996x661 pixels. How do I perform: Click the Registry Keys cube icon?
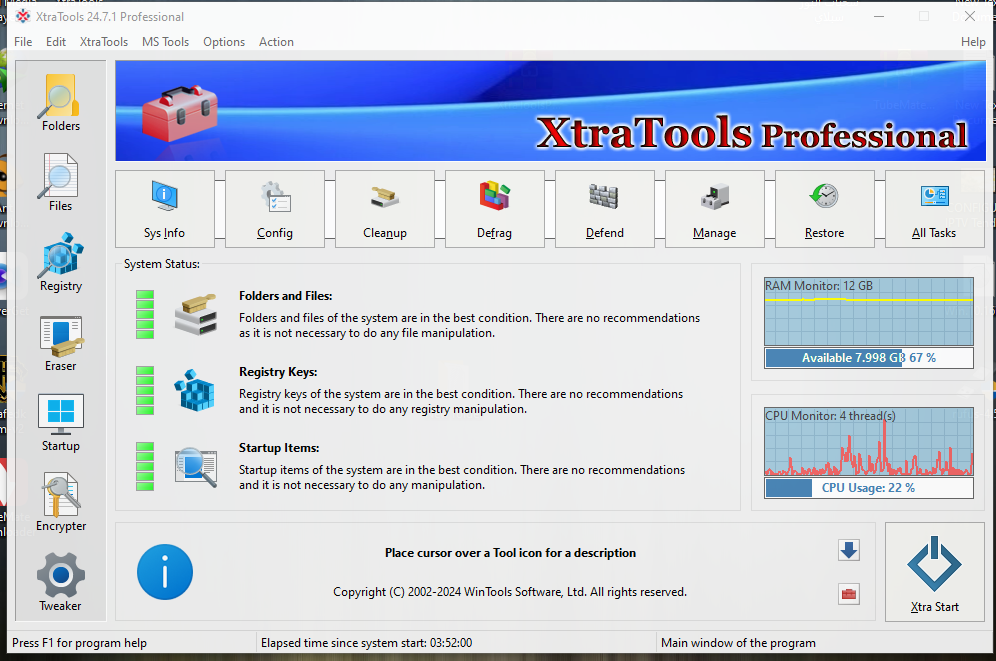tap(194, 391)
